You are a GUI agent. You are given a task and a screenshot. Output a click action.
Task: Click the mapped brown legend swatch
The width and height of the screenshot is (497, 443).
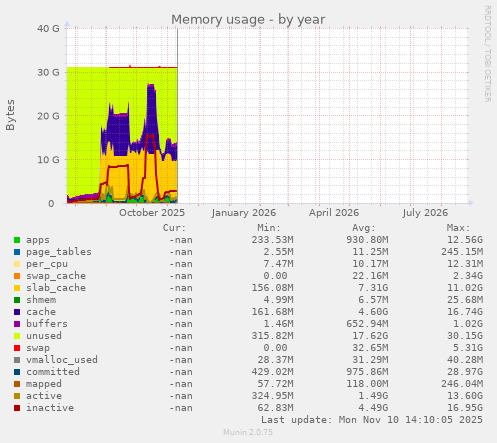(x=17, y=384)
